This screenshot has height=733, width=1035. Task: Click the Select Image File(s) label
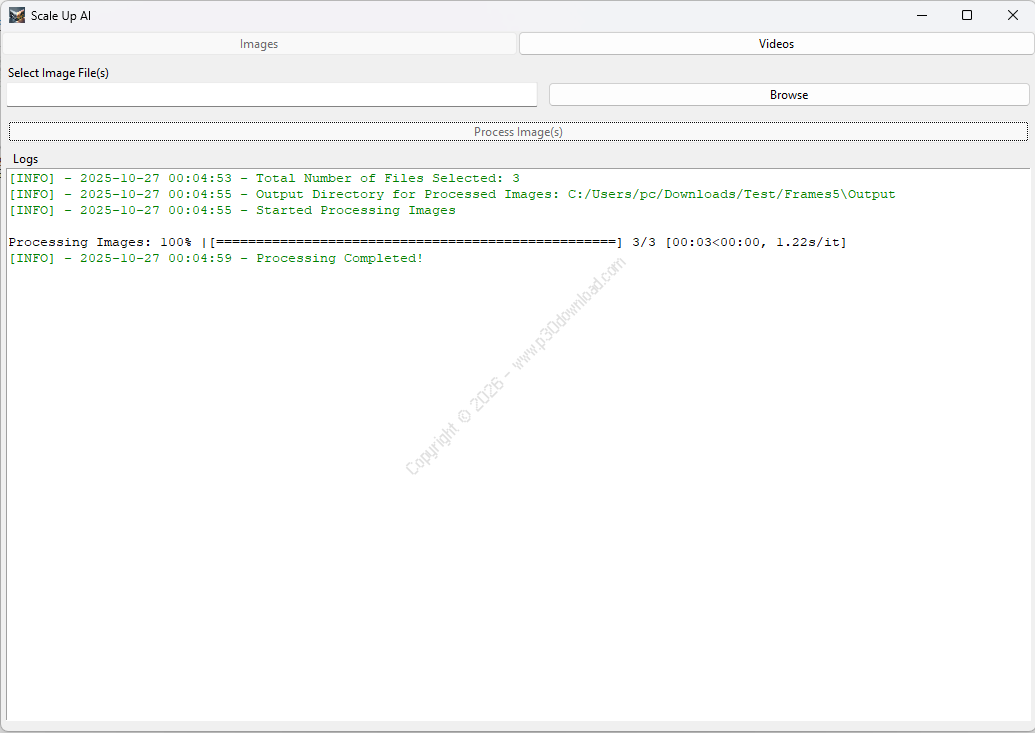tap(58, 73)
